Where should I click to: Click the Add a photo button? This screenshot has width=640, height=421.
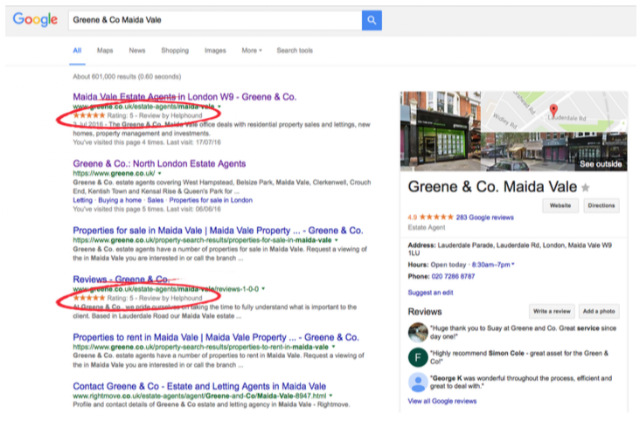point(599,311)
